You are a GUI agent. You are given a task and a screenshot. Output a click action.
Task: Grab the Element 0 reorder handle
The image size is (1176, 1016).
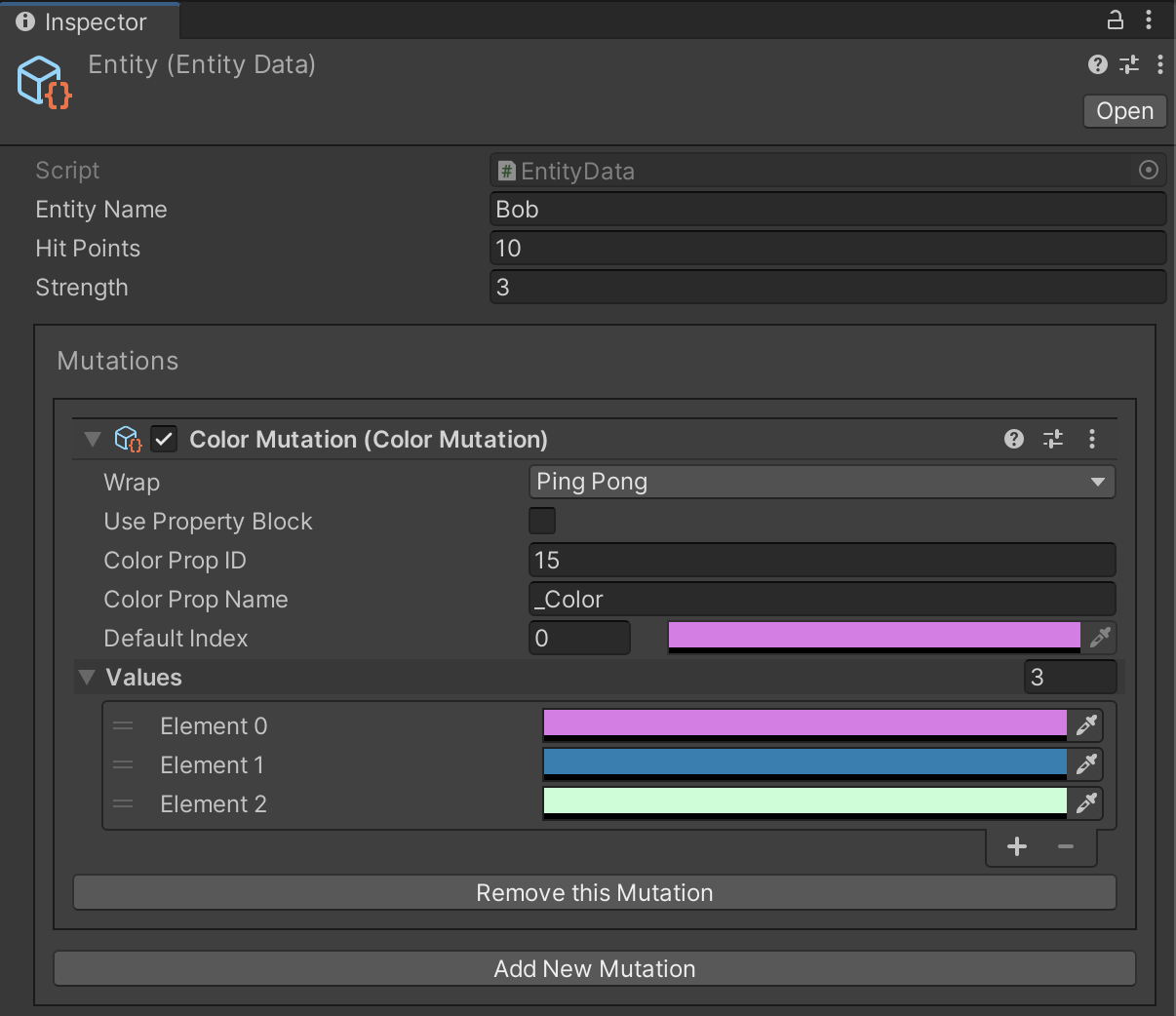coord(123,725)
